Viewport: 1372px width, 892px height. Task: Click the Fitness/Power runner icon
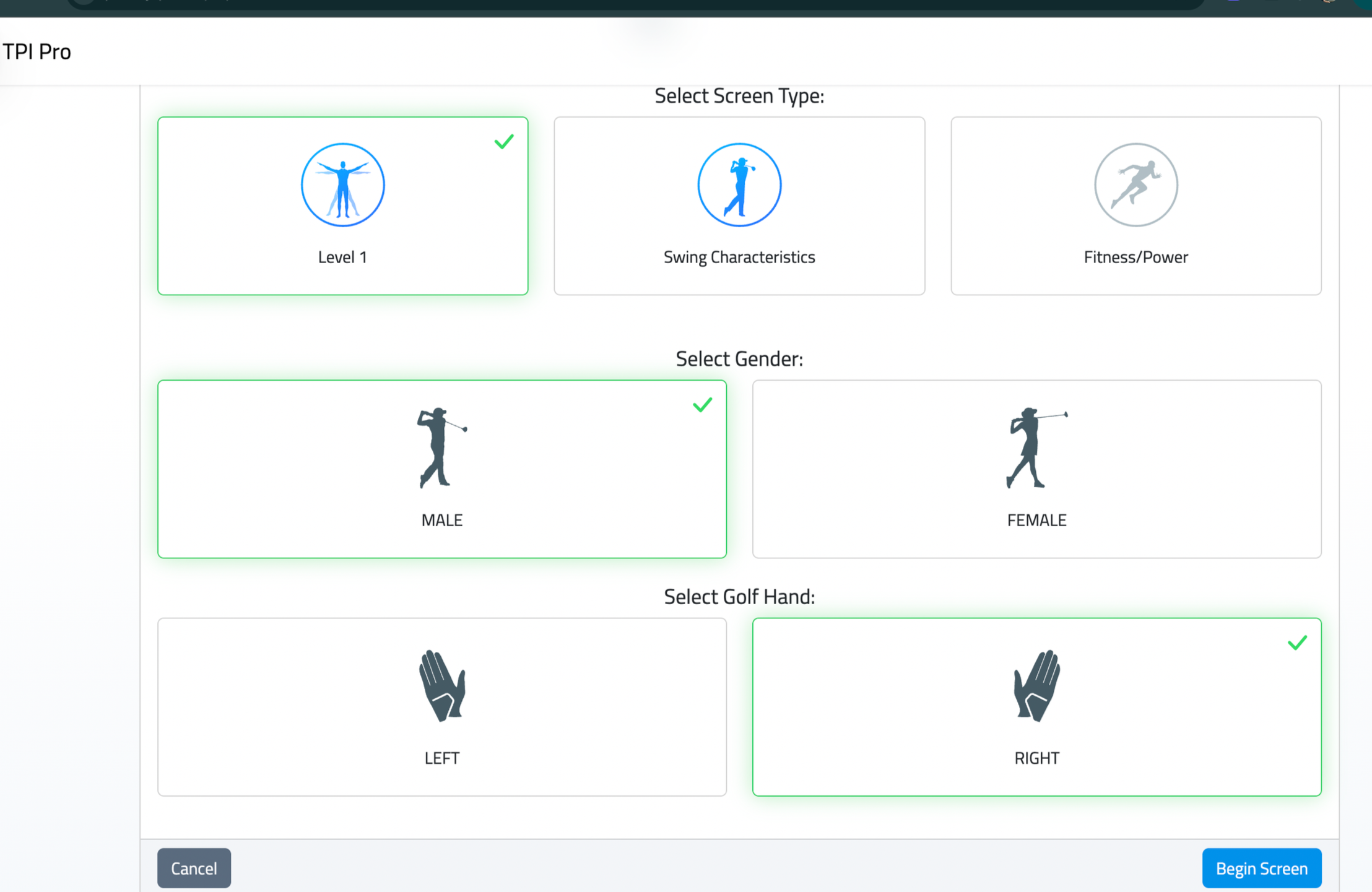1135,184
